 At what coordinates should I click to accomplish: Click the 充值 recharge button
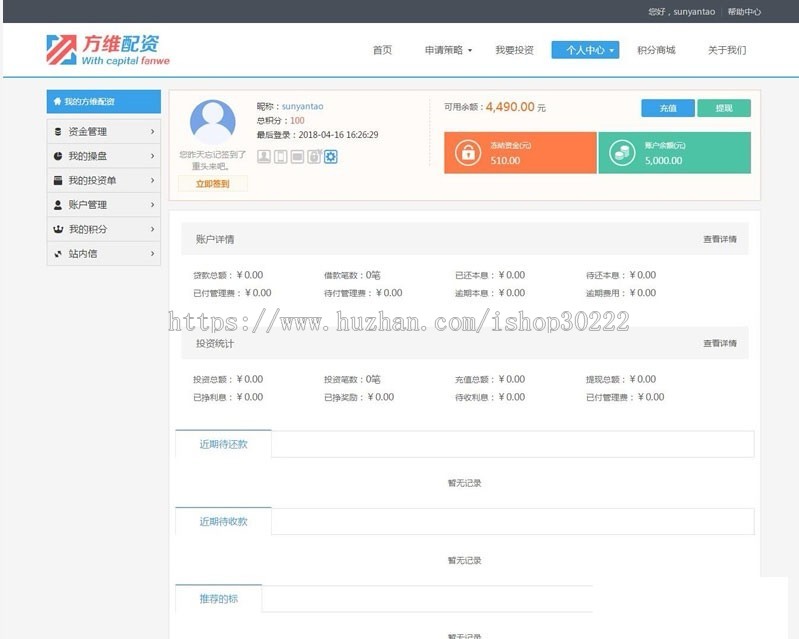tap(668, 108)
